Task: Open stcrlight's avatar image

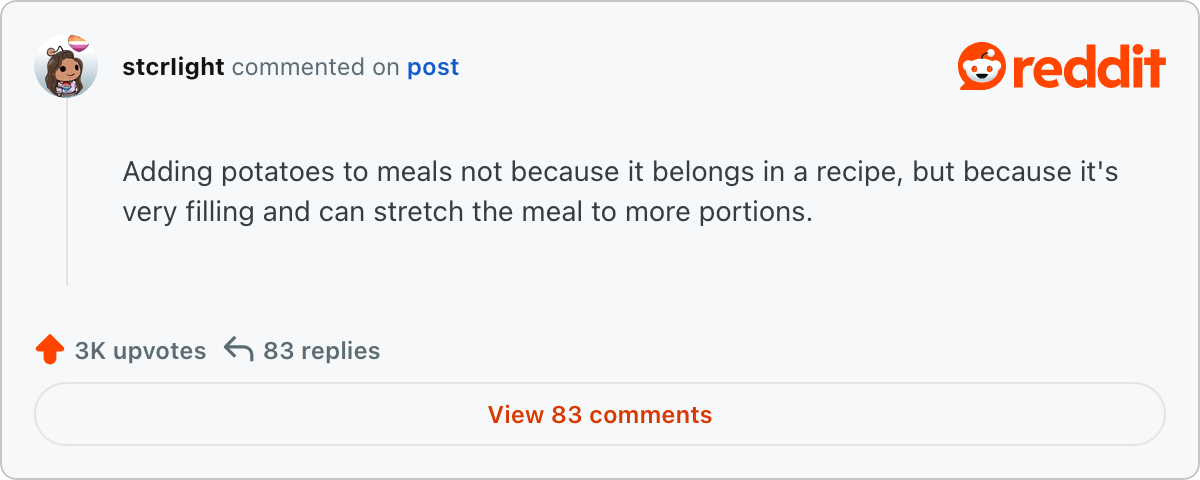Action: (66, 67)
